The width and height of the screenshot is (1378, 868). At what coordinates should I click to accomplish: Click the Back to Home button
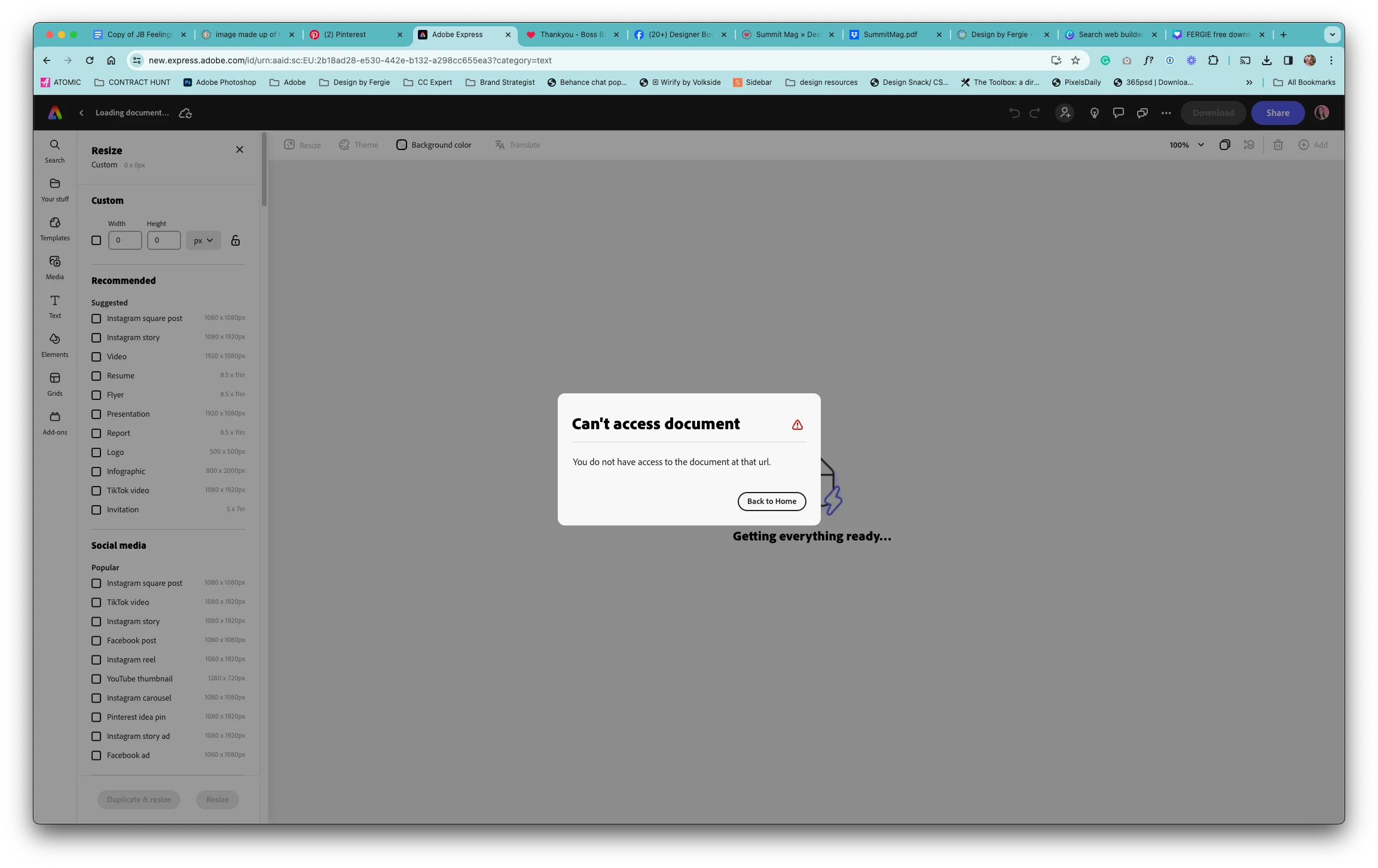[771, 502]
